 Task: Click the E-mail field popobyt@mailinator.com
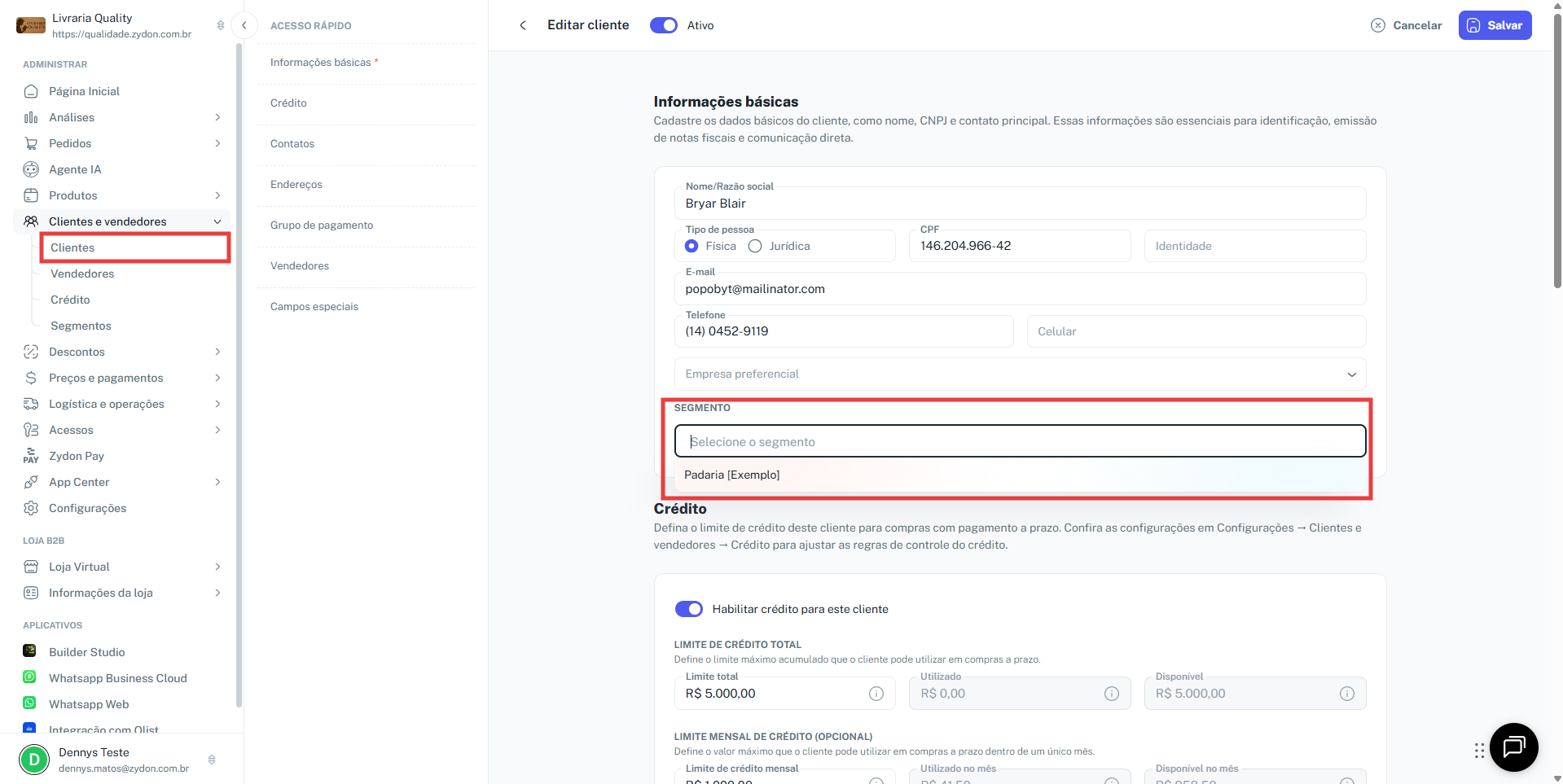point(1020,289)
